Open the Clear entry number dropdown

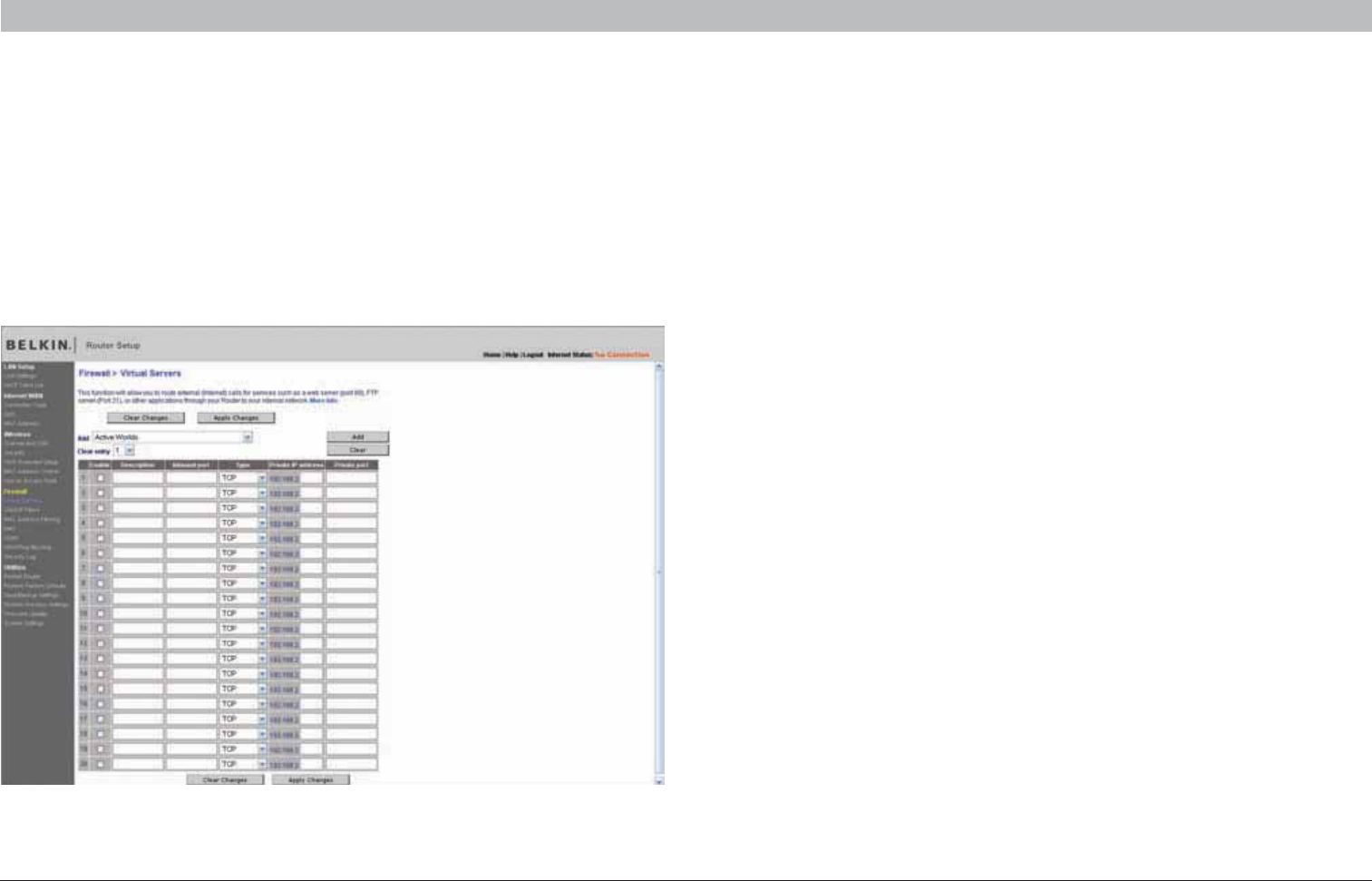coord(124,450)
